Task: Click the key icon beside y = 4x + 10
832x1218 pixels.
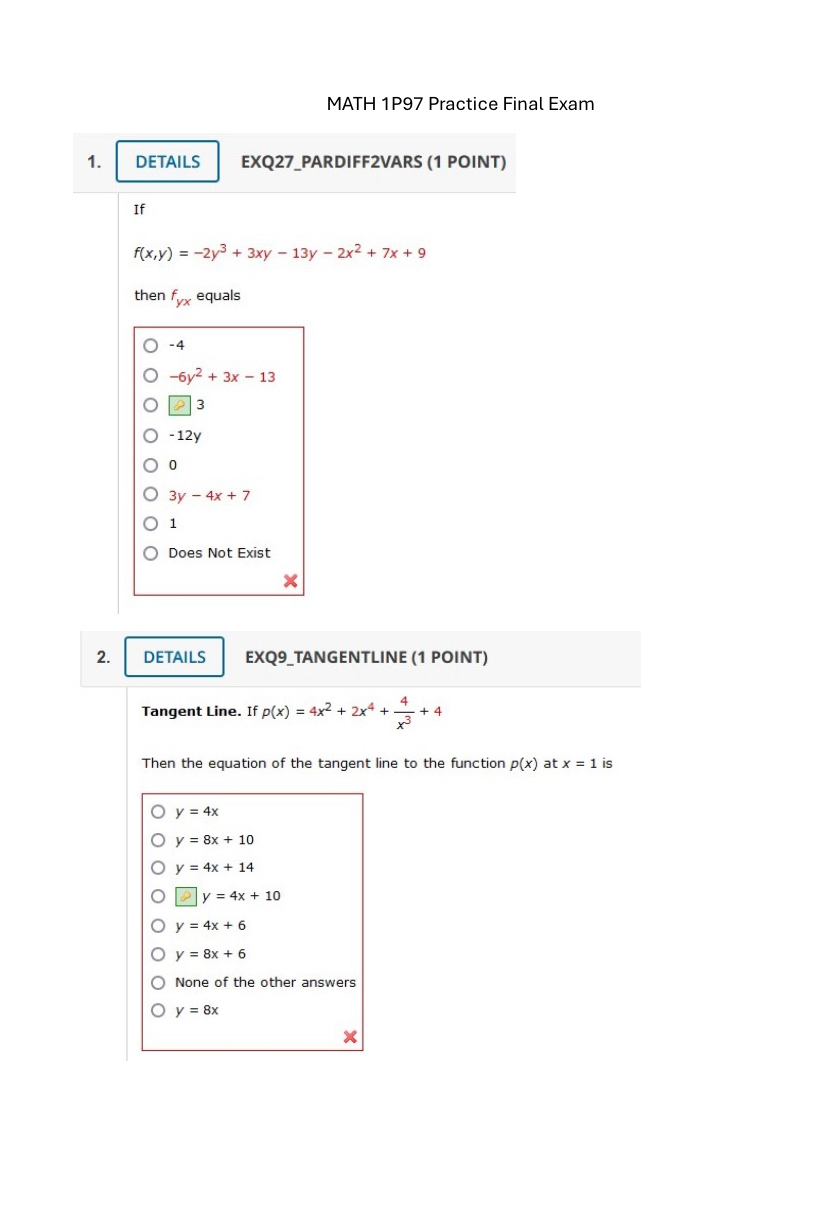Action: tap(188, 896)
